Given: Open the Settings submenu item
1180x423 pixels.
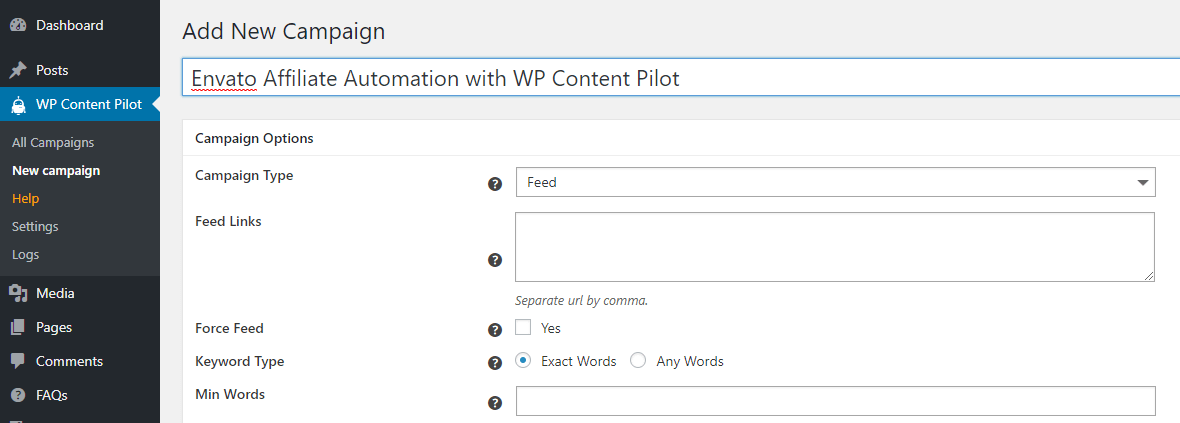Looking at the screenshot, I should [x=35, y=227].
